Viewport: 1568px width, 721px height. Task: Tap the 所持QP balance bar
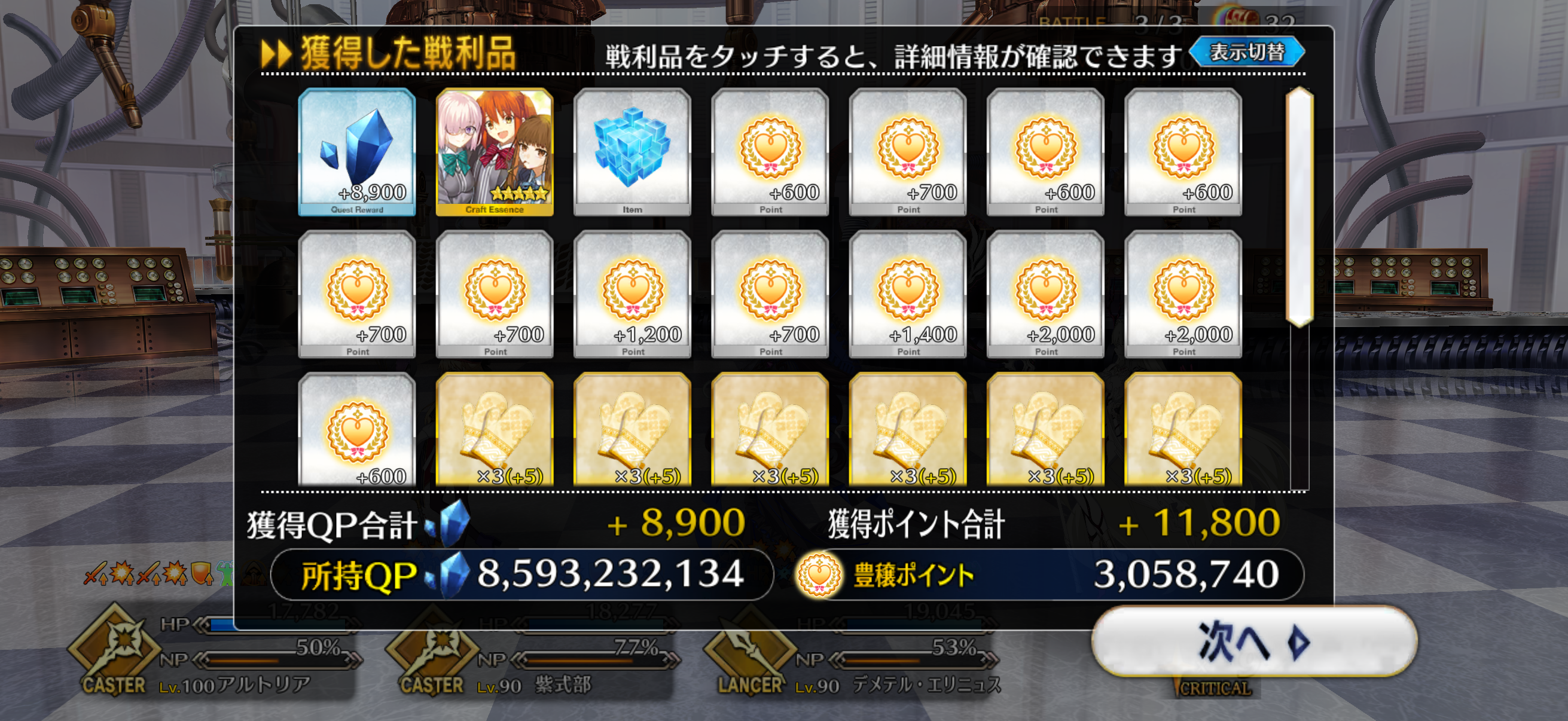pyautogui.click(x=521, y=575)
